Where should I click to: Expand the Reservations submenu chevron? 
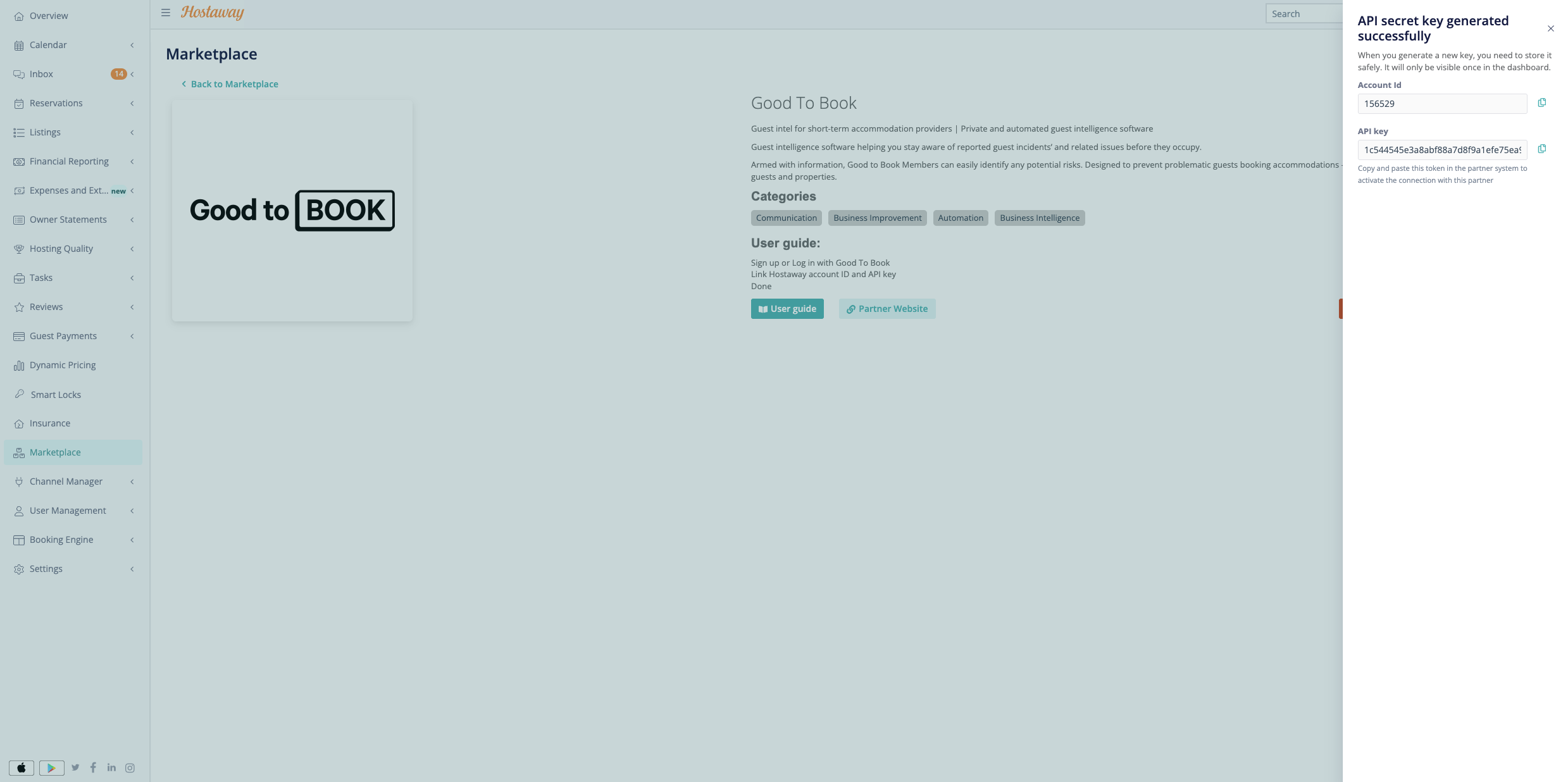coord(132,103)
